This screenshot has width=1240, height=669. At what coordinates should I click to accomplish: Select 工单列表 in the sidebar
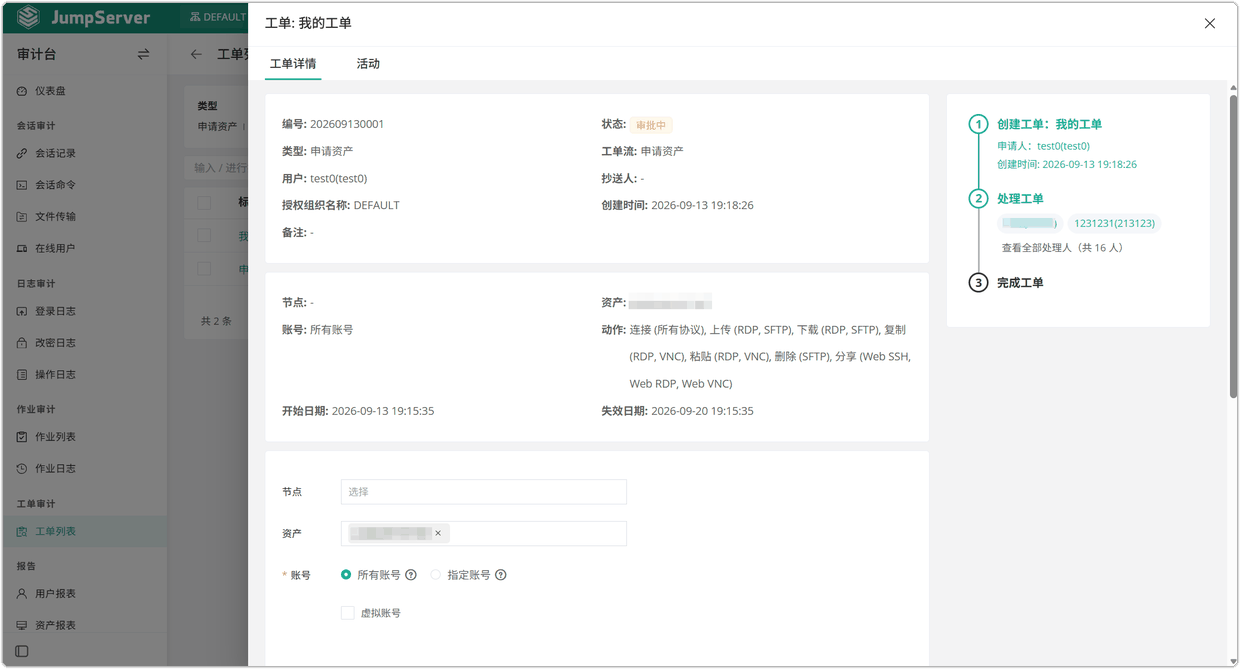[84, 531]
